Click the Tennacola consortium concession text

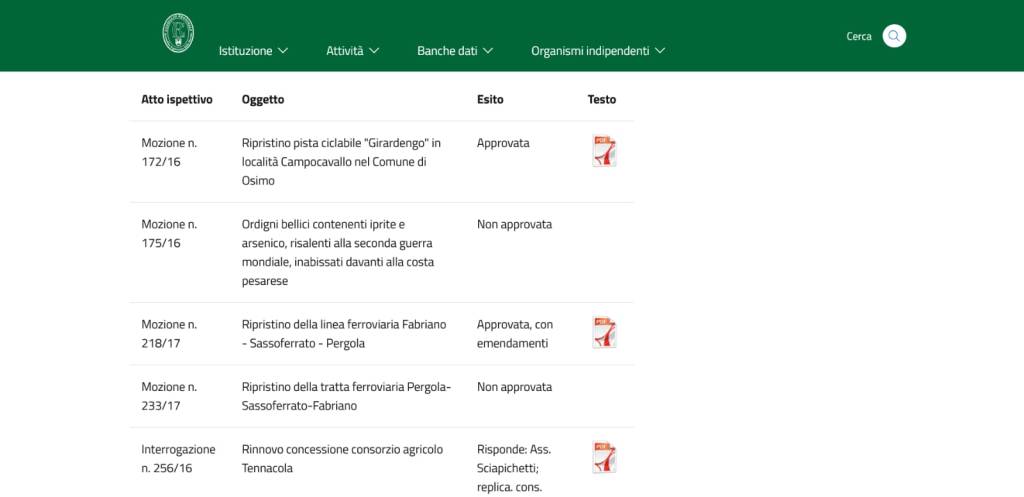click(342, 458)
